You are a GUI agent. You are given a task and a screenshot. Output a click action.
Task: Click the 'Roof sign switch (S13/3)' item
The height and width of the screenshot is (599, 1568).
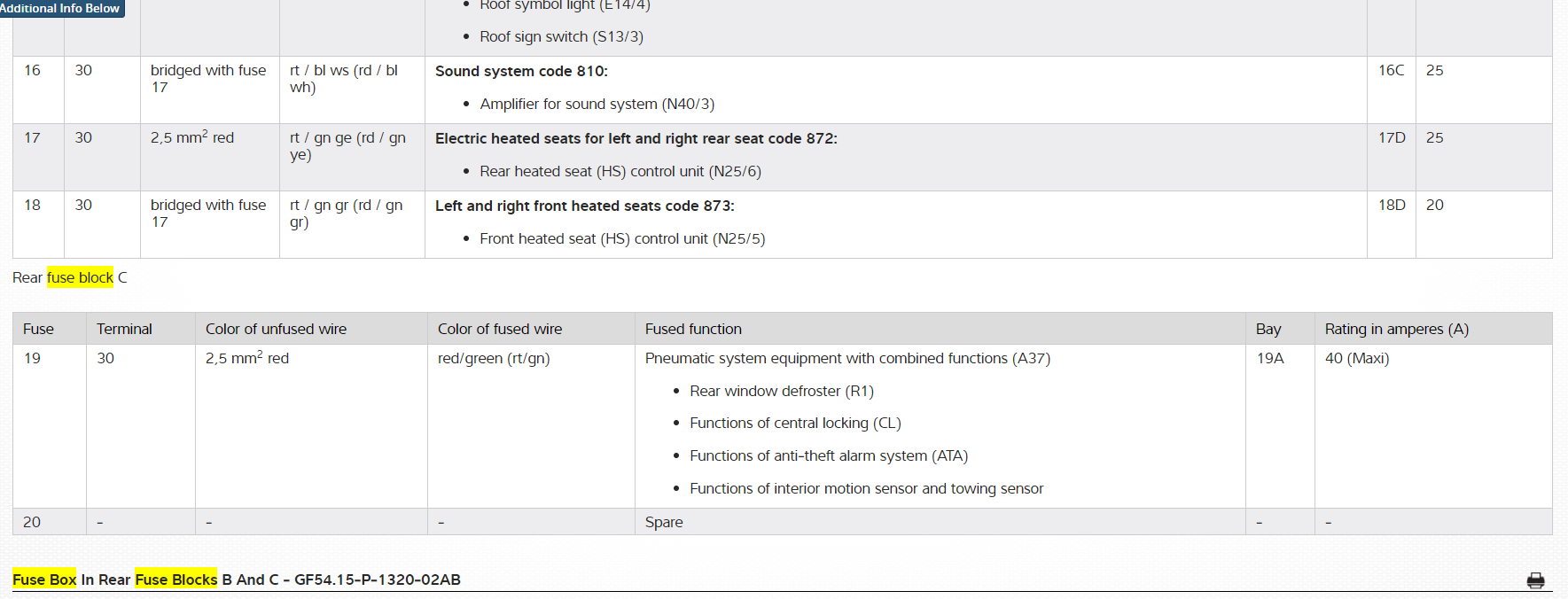pyautogui.click(x=561, y=36)
